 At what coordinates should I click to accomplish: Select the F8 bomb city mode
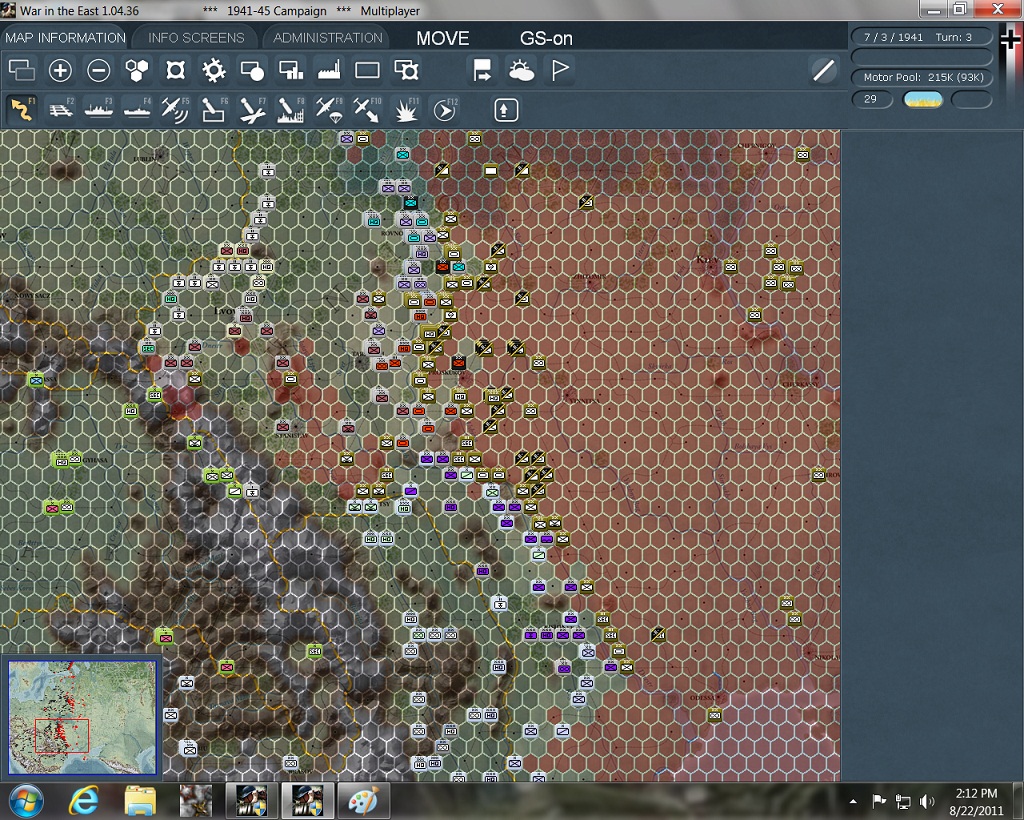tap(291, 110)
